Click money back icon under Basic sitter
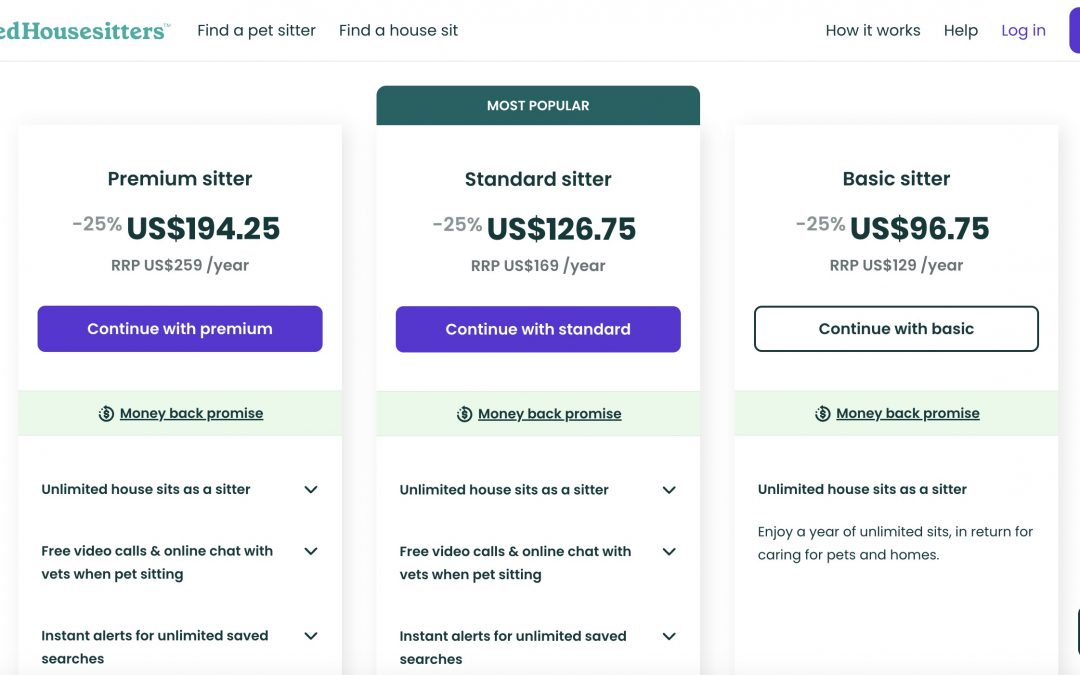 (x=822, y=413)
